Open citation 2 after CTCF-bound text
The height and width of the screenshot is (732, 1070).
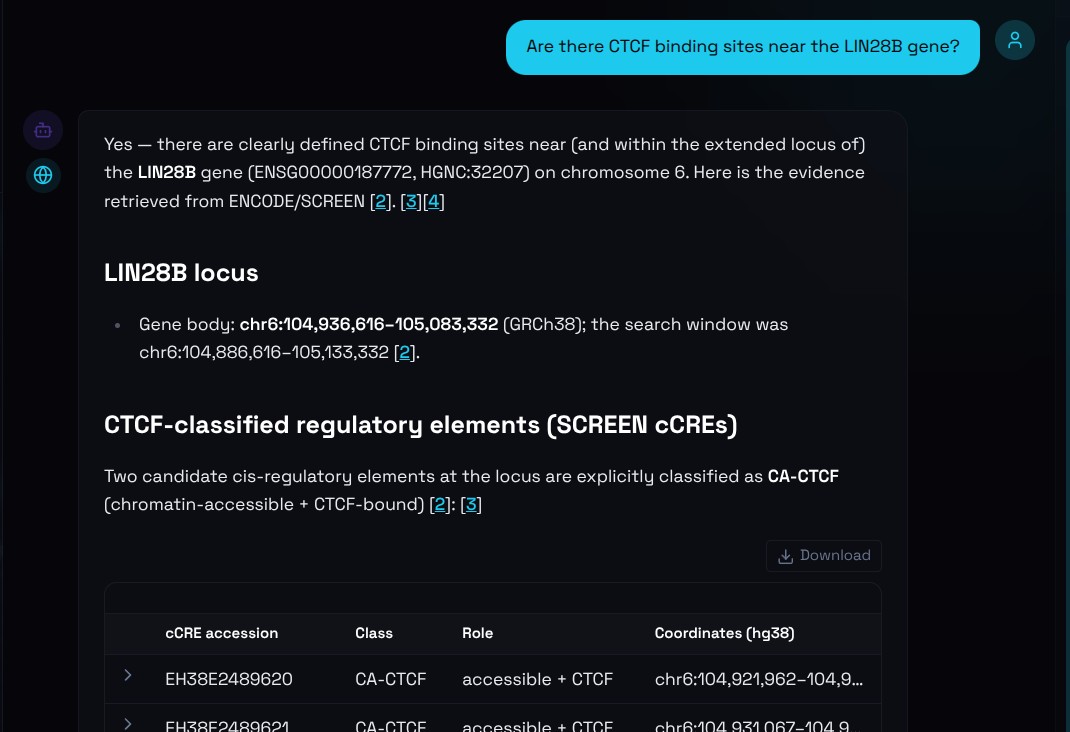(440, 504)
